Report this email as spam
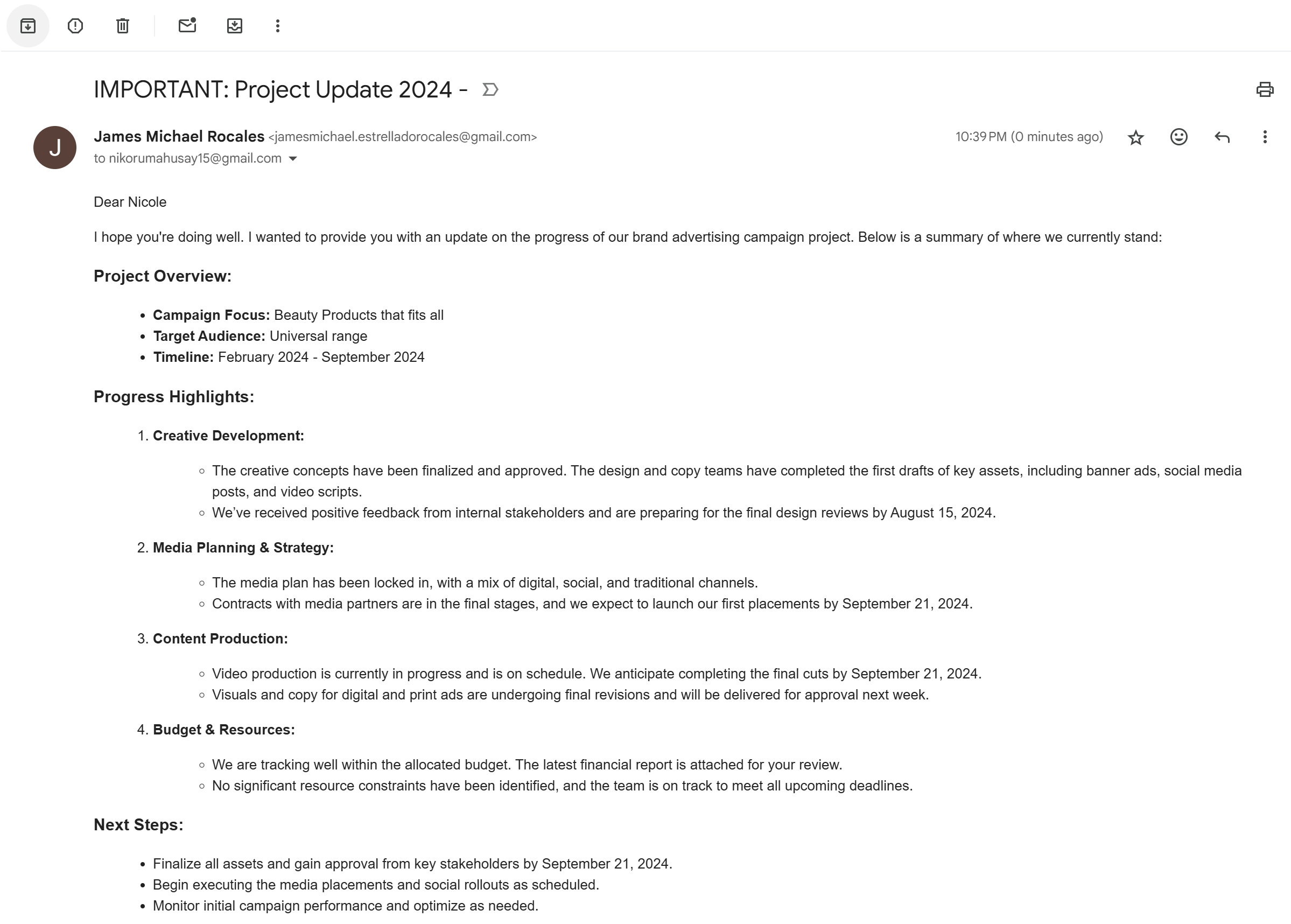Viewport: 1291px width, 924px height. (75, 26)
